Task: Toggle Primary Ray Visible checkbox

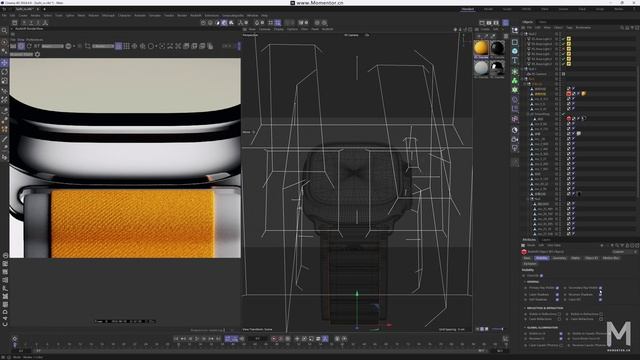Action: pyautogui.click(x=557, y=288)
